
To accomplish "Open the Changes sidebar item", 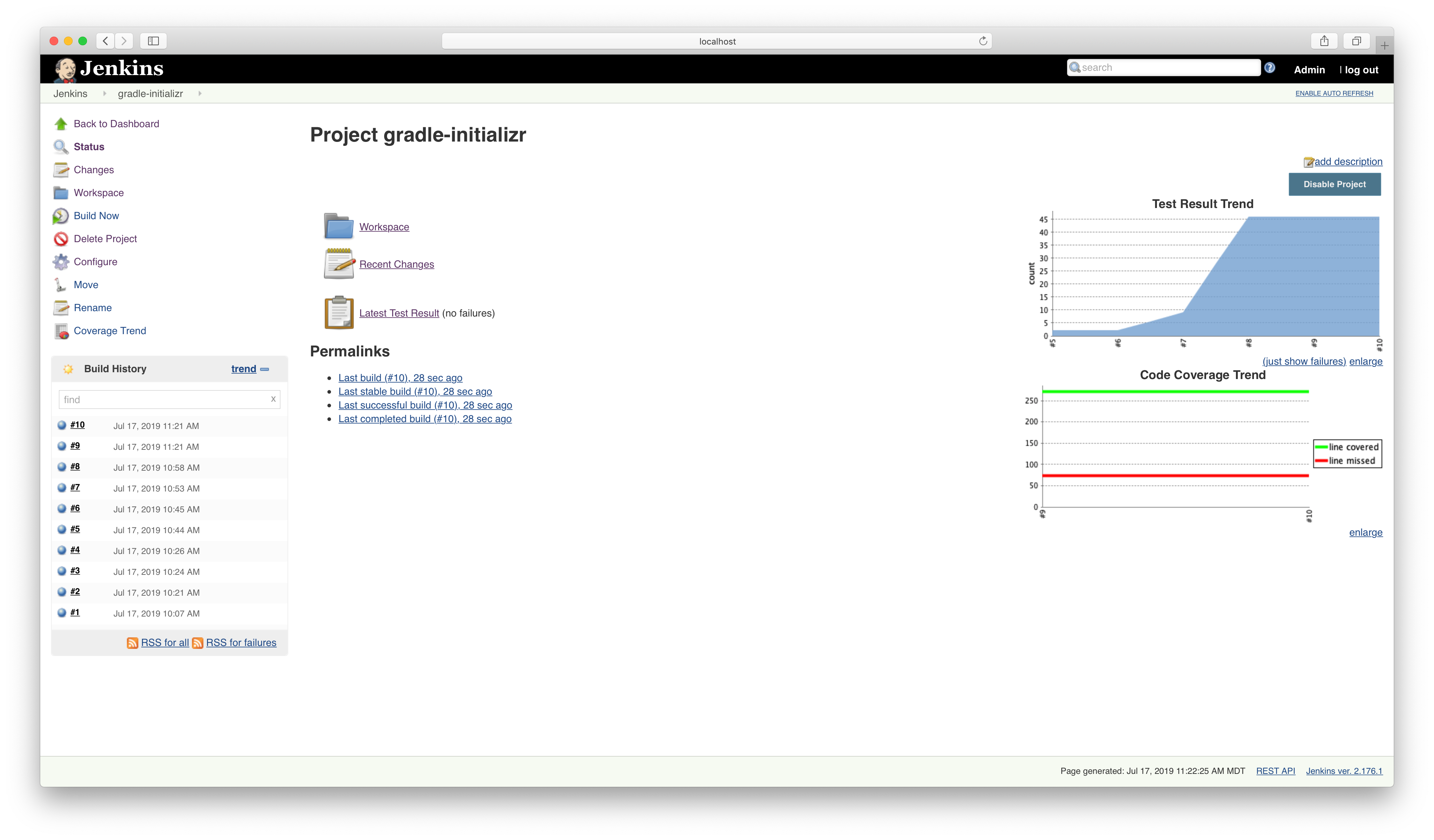I will (93, 170).
